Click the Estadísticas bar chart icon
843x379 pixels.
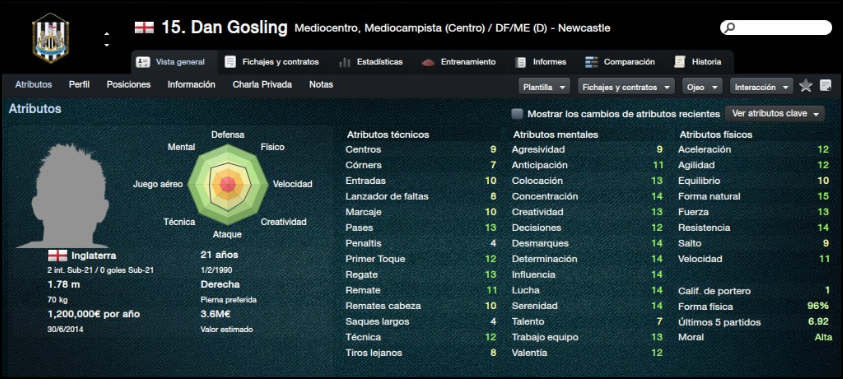pyautogui.click(x=345, y=62)
